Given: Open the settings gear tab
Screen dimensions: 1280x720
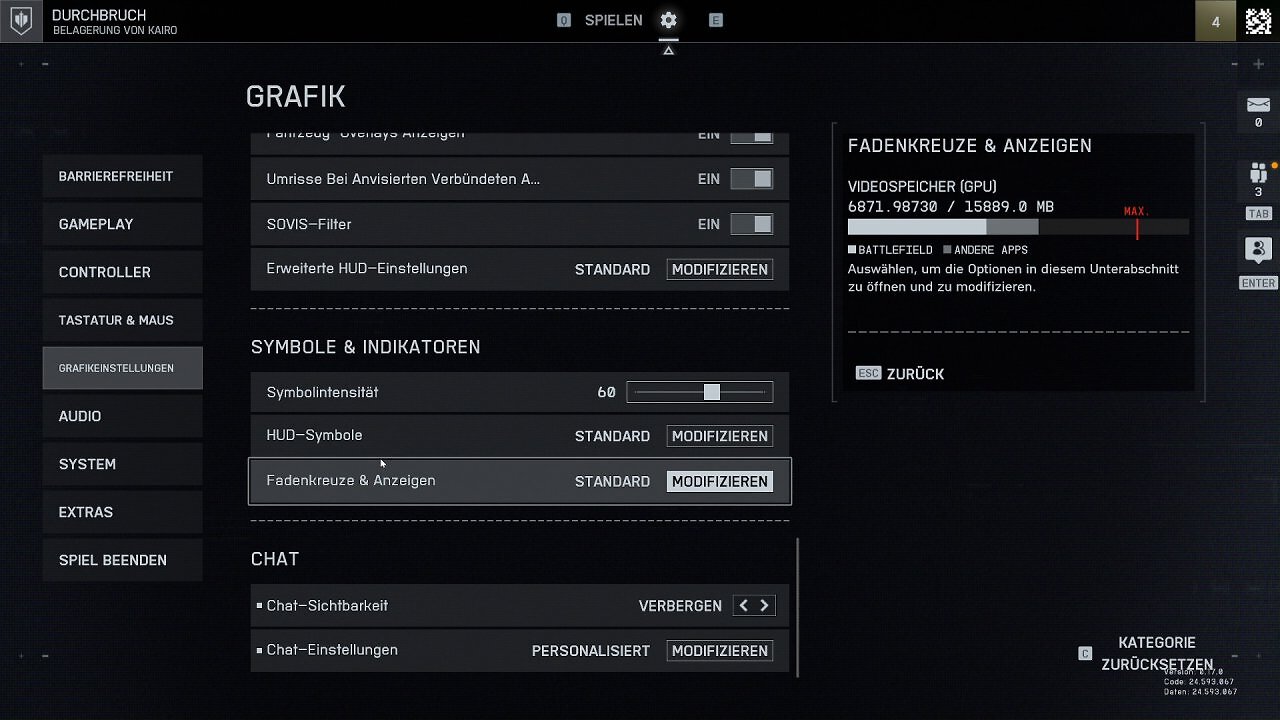Looking at the screenshot, I should point(668,20).
